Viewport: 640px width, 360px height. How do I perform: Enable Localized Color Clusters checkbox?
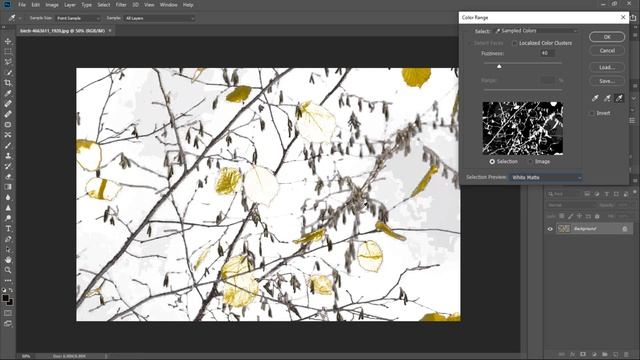515,43
